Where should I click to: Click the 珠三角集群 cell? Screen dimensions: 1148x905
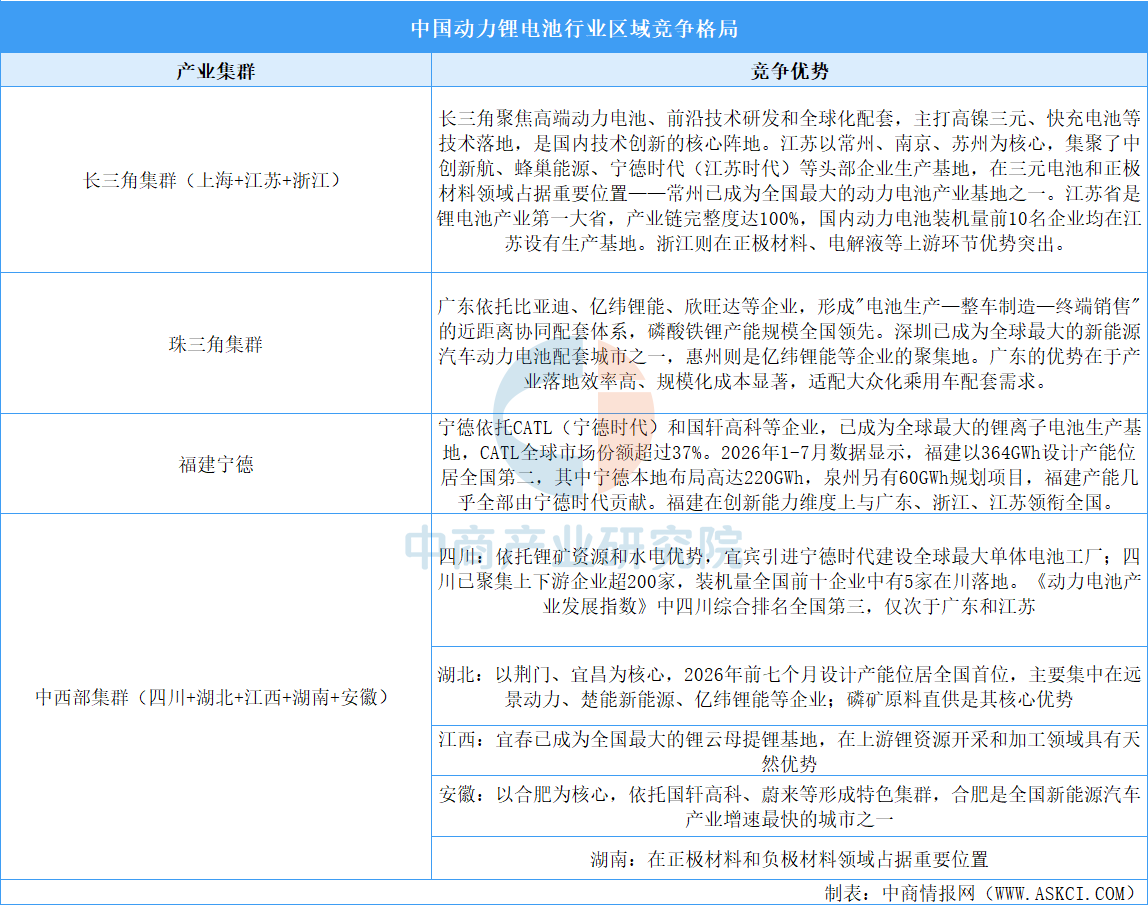coord(215,344)
